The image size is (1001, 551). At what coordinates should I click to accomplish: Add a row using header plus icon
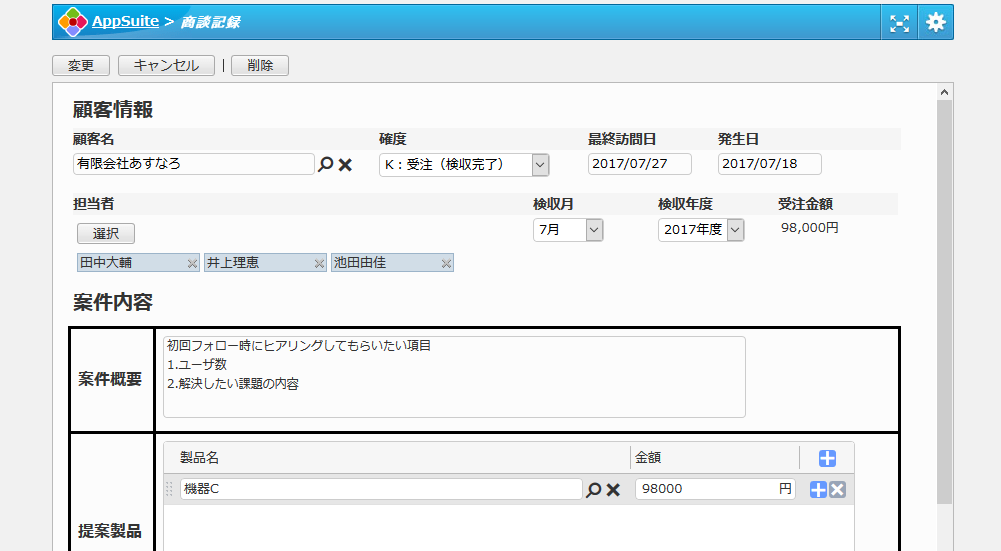[827, 458]
